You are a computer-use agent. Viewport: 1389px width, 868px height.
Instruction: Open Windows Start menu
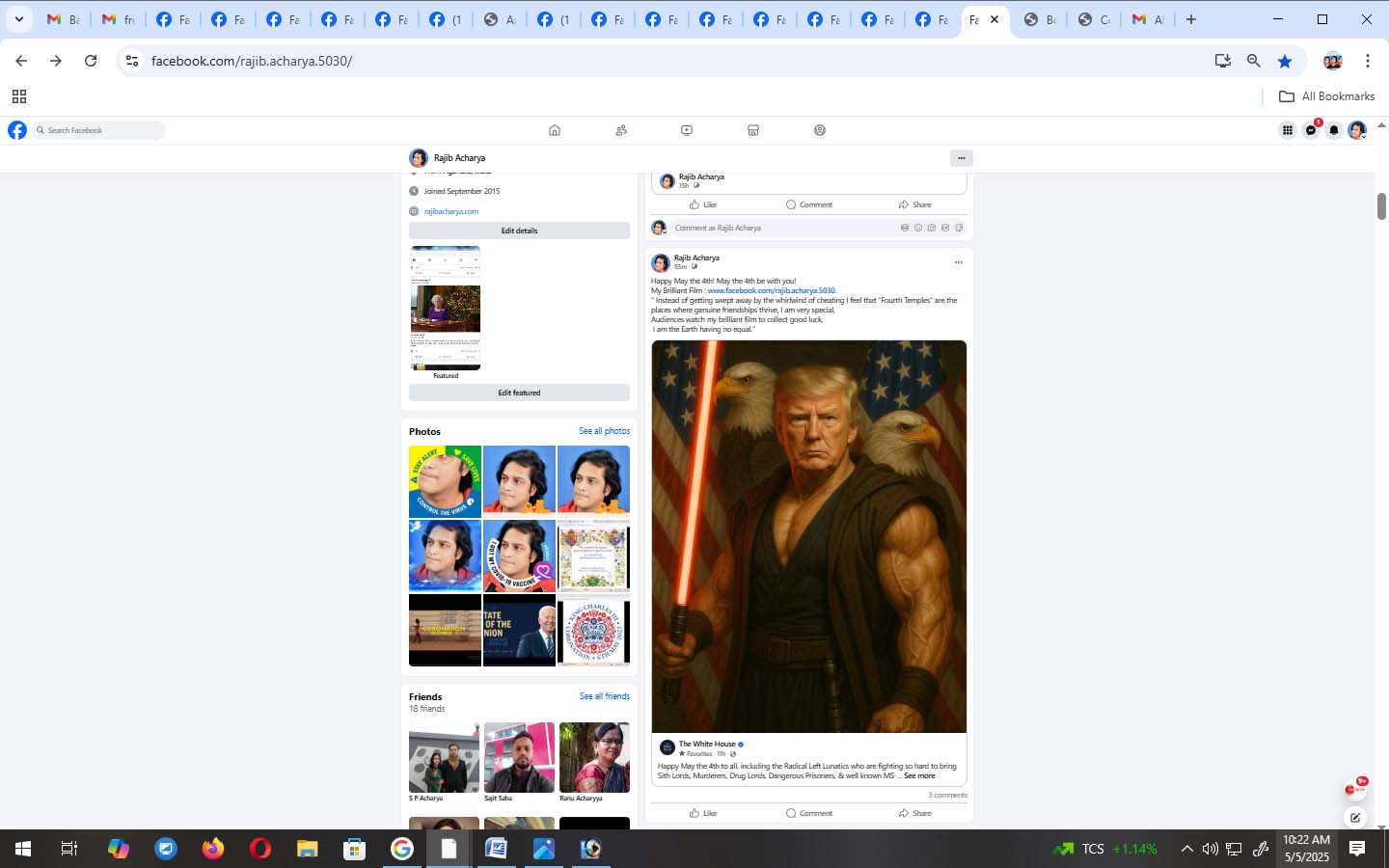coord(23,849)
